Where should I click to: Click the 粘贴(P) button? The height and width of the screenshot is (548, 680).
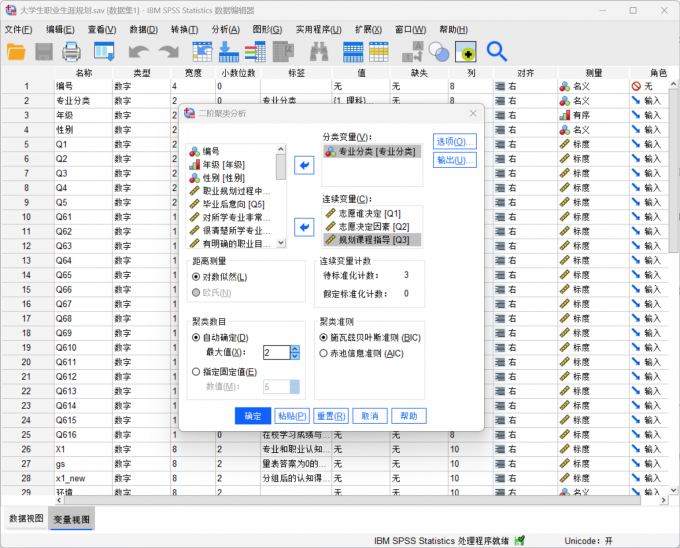tap(292, 416)
